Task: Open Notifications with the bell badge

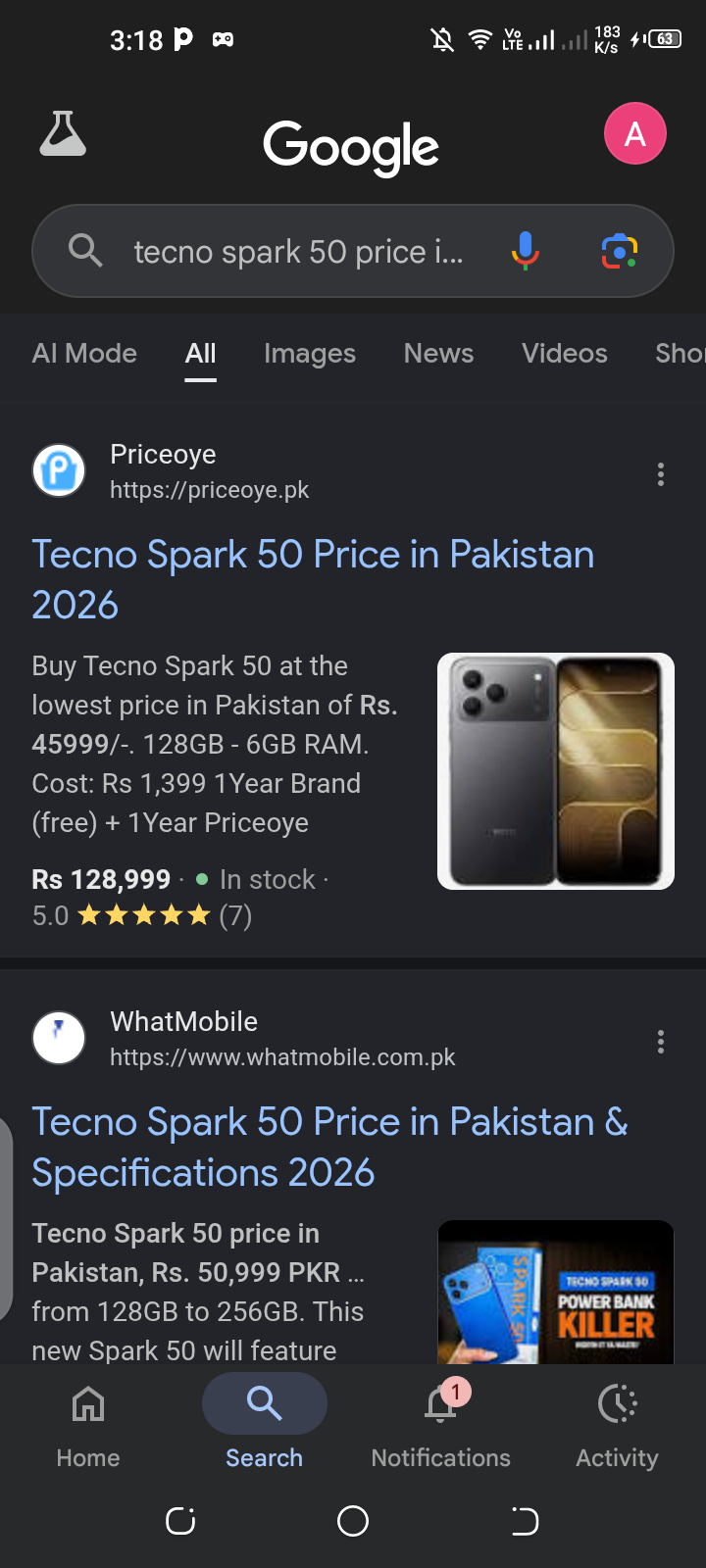Action: click(441, 1427)
